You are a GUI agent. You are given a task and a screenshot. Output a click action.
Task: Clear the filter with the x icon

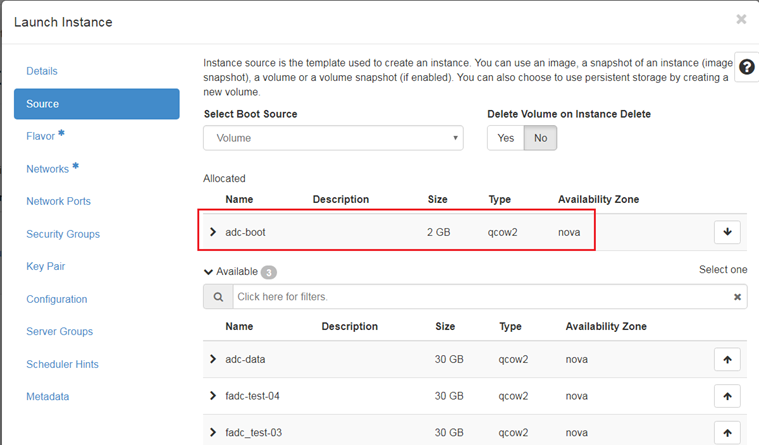(x=738, y=297)
